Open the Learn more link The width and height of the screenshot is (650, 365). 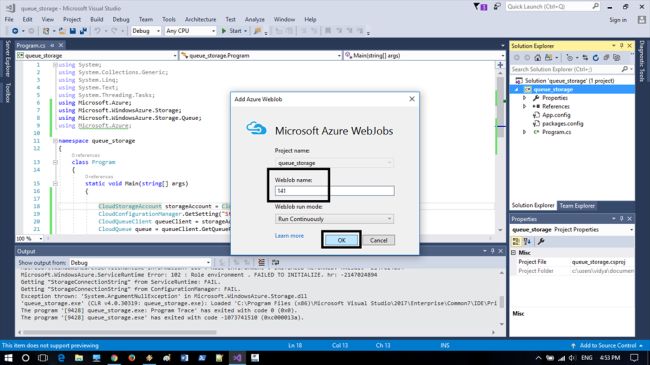(x=289, y=236)
